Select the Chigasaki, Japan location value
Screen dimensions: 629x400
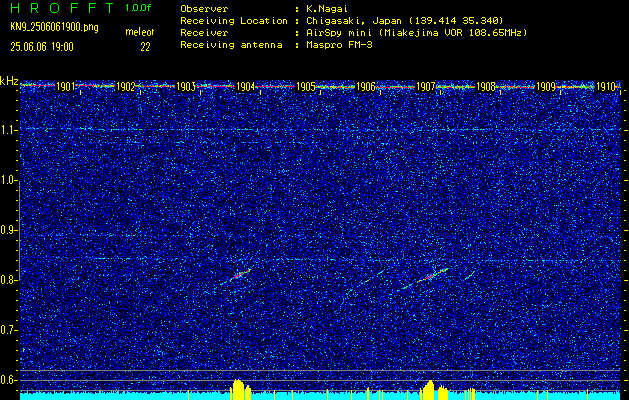pyautogui.click(x=405, y=20)
